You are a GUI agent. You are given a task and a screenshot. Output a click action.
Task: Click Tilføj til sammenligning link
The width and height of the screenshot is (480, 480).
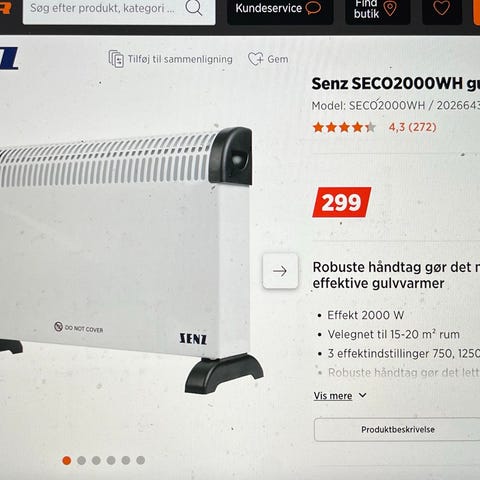(x=180, y=59)
